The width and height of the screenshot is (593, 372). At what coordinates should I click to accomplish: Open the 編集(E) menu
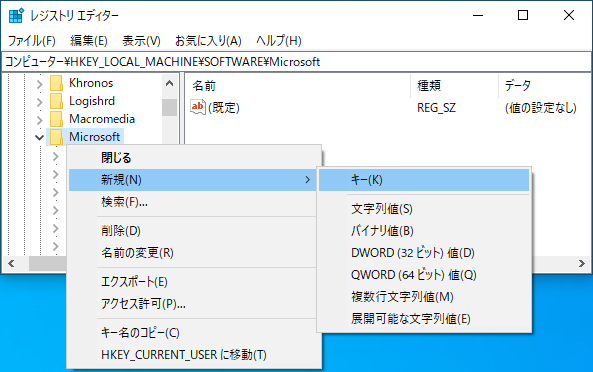coord(89,40)
